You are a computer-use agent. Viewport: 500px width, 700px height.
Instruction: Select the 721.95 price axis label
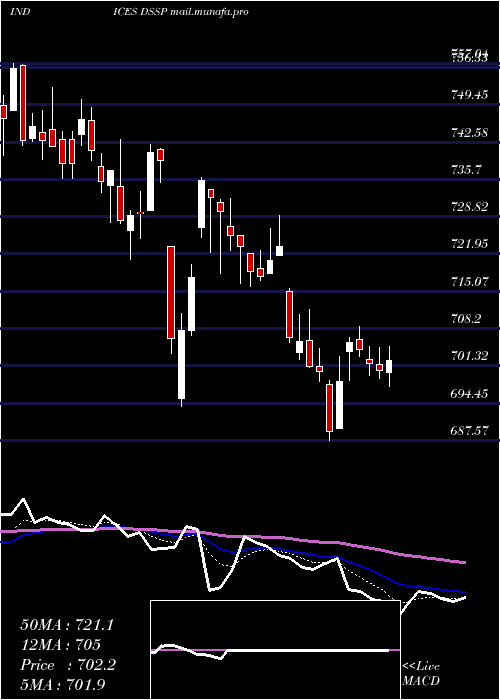point(470,244)
